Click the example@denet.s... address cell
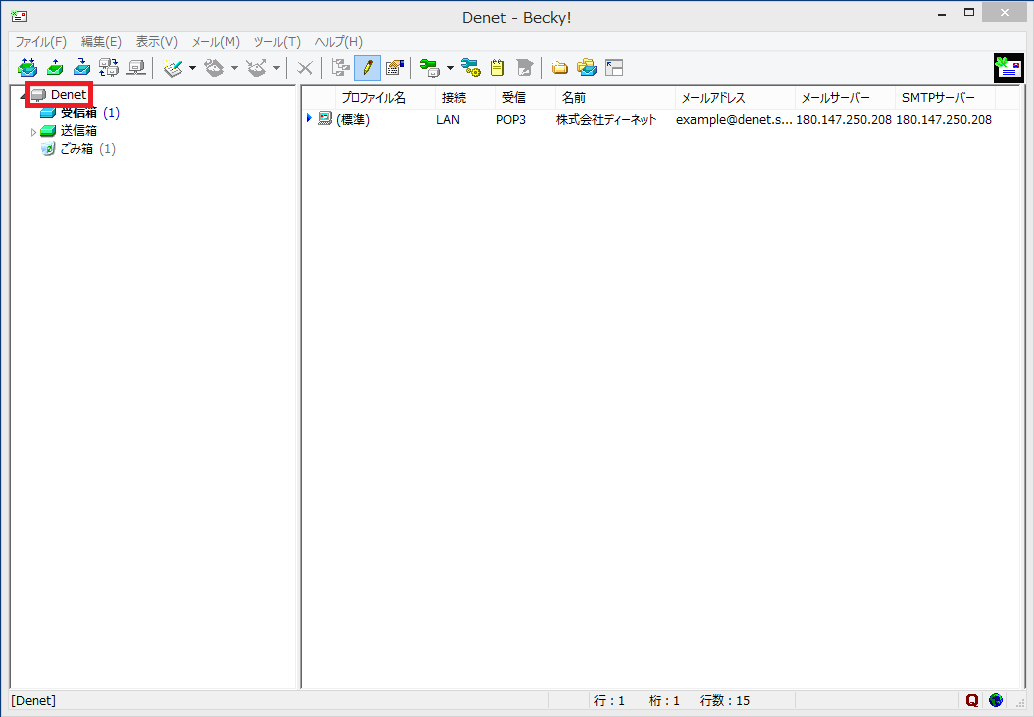Image resolution: width=1034 pixels, height=717 pixels. click(x=734, y=119)
